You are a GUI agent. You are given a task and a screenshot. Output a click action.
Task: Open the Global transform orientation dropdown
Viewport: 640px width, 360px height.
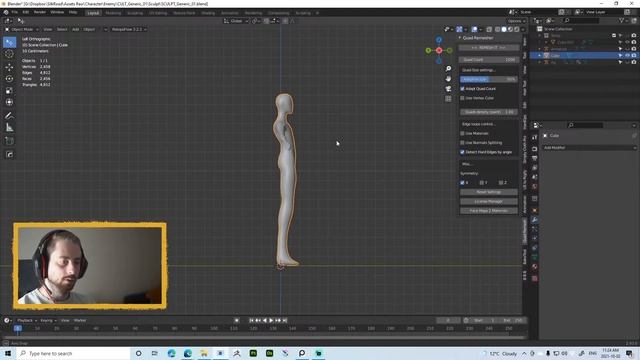tap(236, 21)
